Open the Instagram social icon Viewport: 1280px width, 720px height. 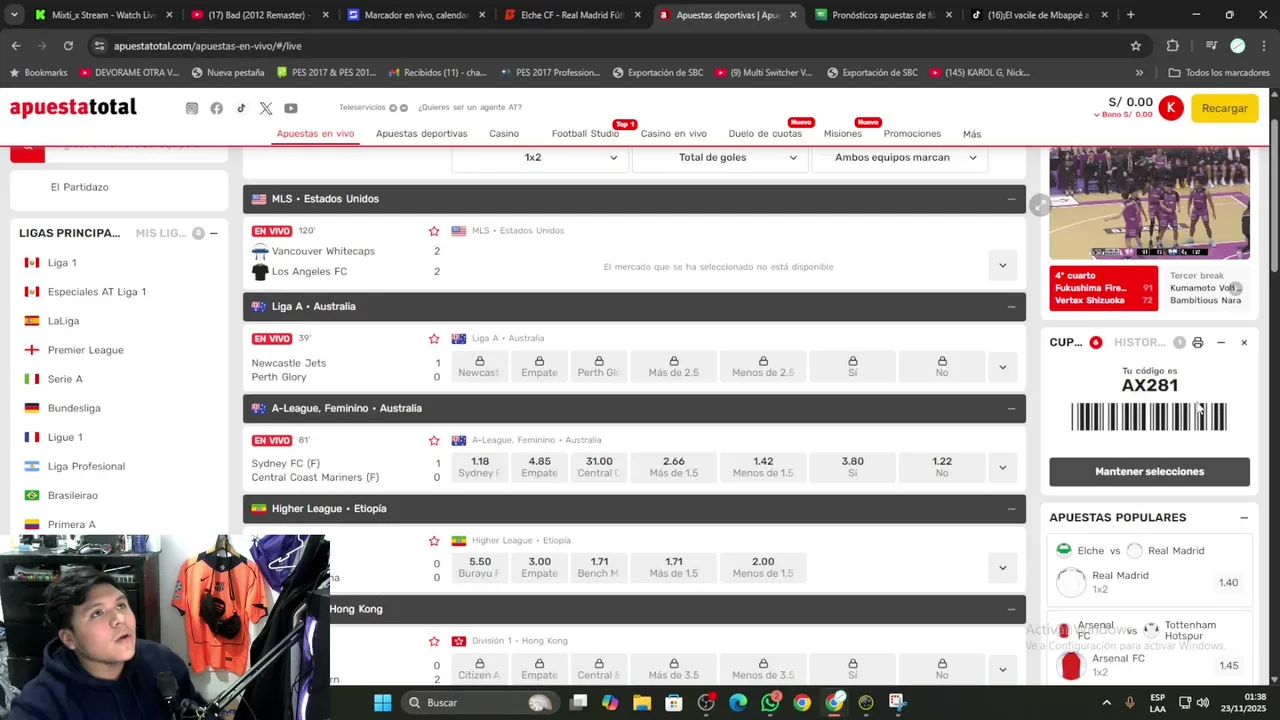point(192,108)
